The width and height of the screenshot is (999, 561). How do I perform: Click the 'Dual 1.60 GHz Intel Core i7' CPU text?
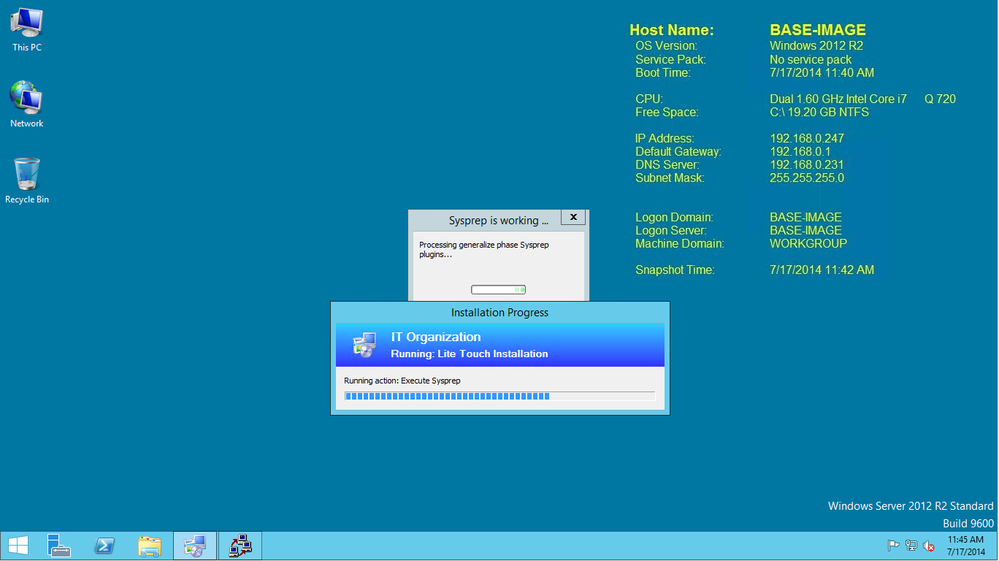[x=838, y=99]
